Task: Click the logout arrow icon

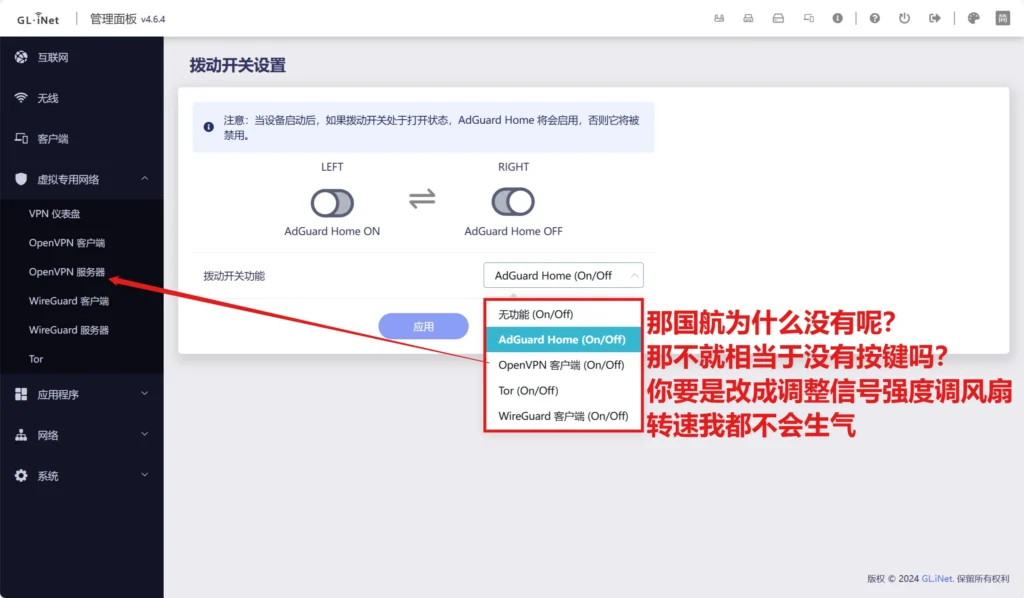Action: 935,18
